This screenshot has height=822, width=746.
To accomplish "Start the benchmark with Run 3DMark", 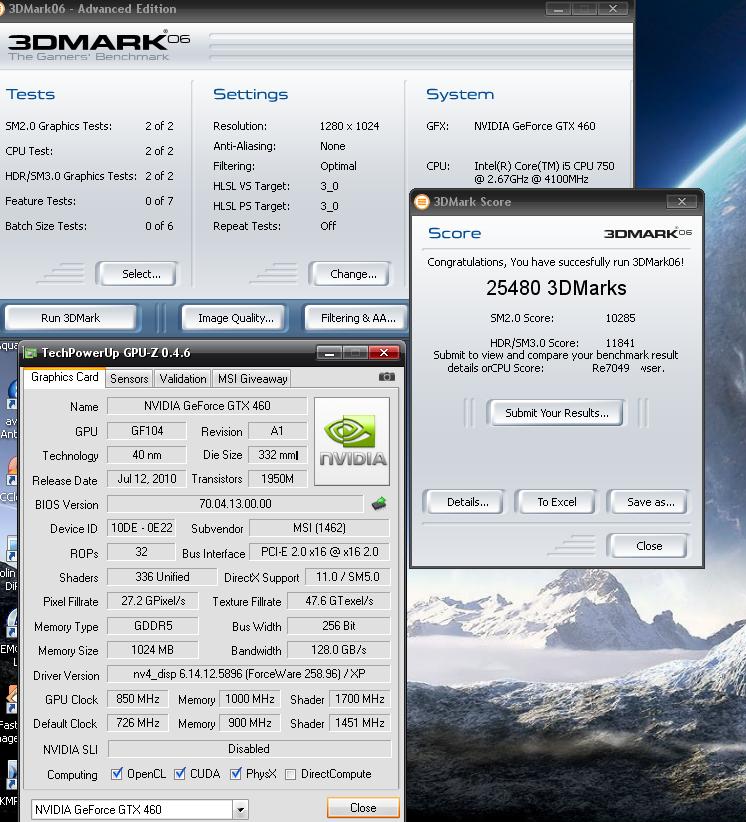I will coord(70,318).
